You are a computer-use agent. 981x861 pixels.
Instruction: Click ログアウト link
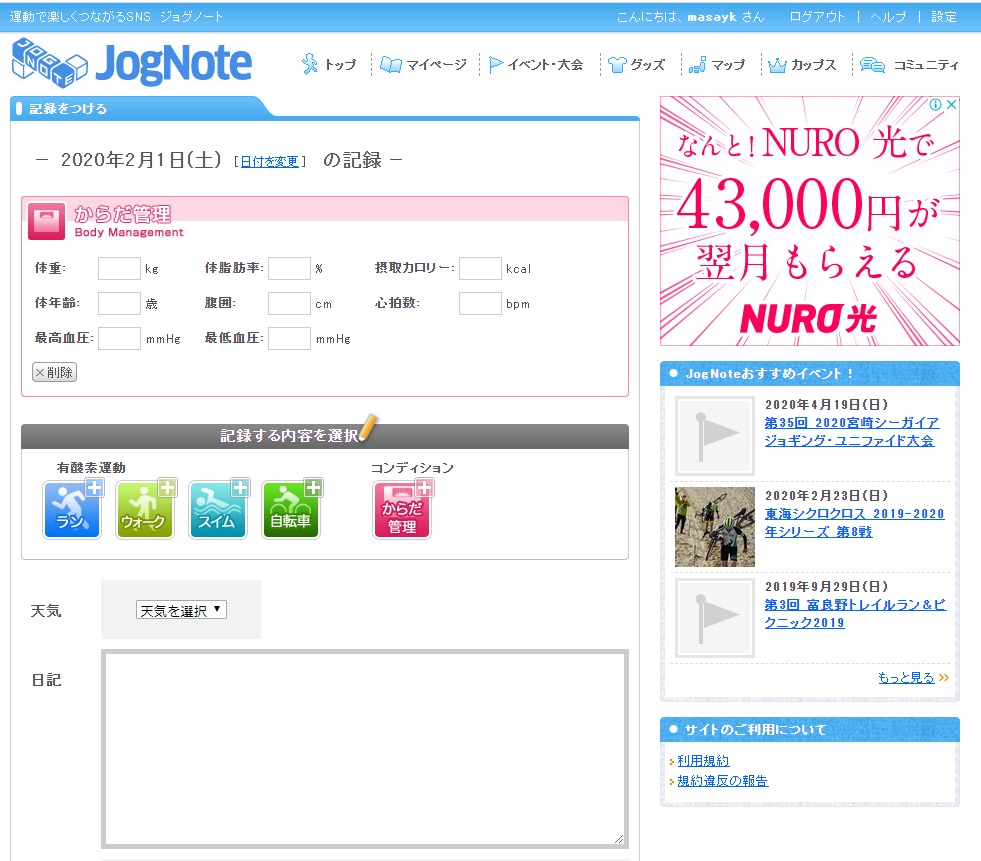816,17
